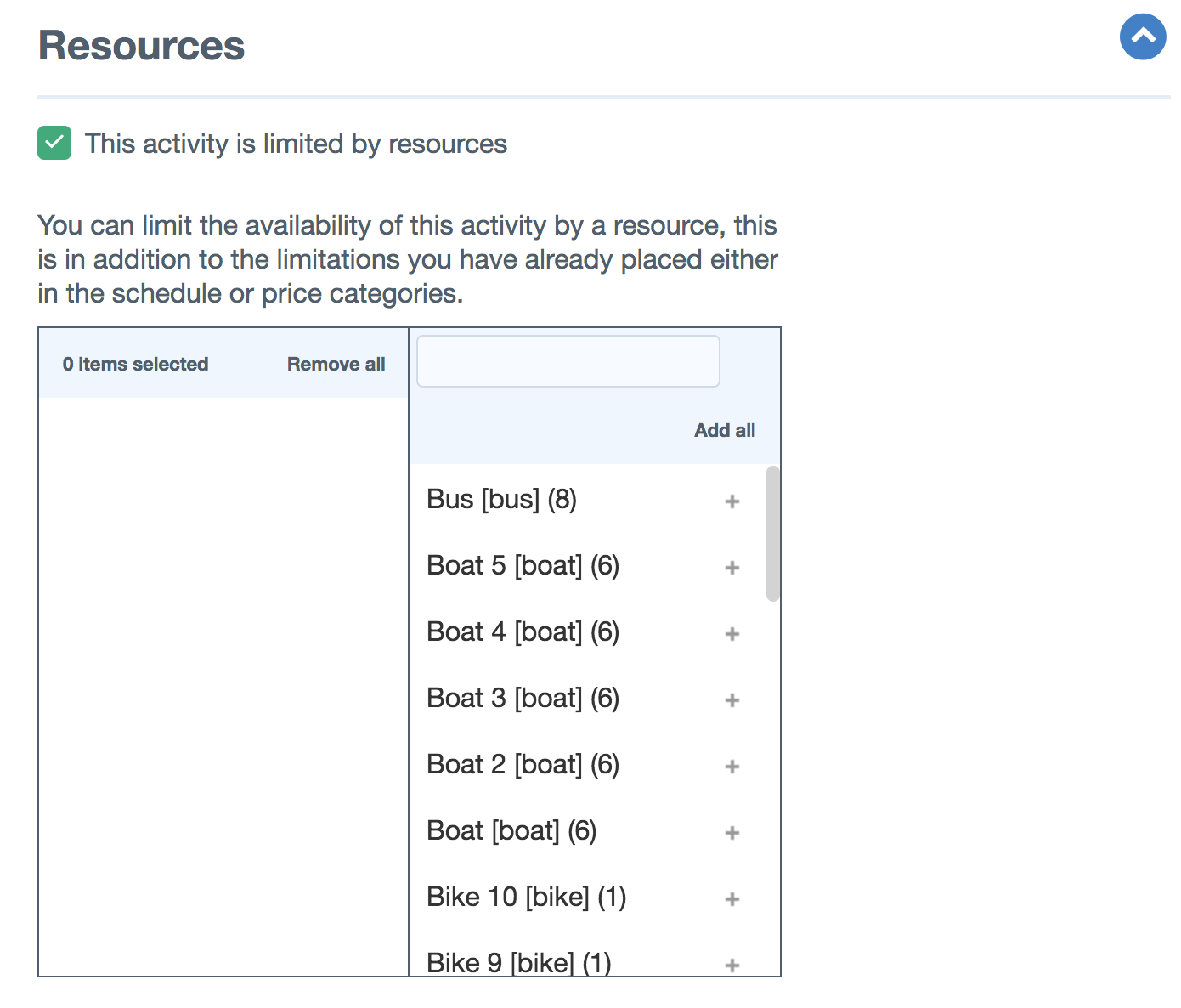Select the Boat [boat] (6) entry text

click(511, 831)
